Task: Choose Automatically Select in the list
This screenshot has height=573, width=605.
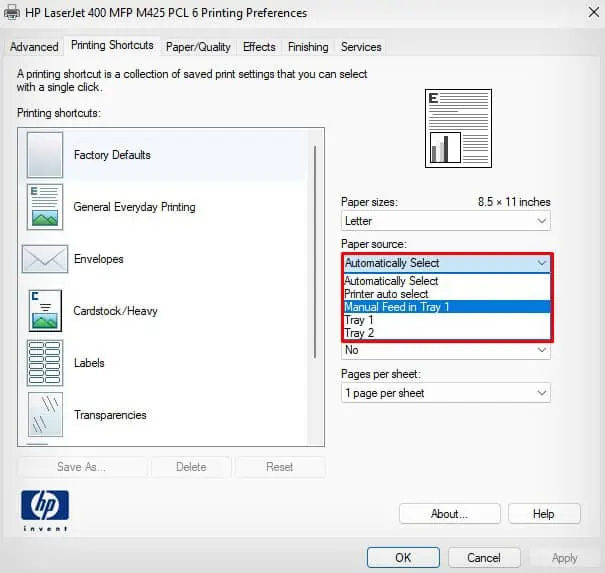Action: [x=447, y=281]
